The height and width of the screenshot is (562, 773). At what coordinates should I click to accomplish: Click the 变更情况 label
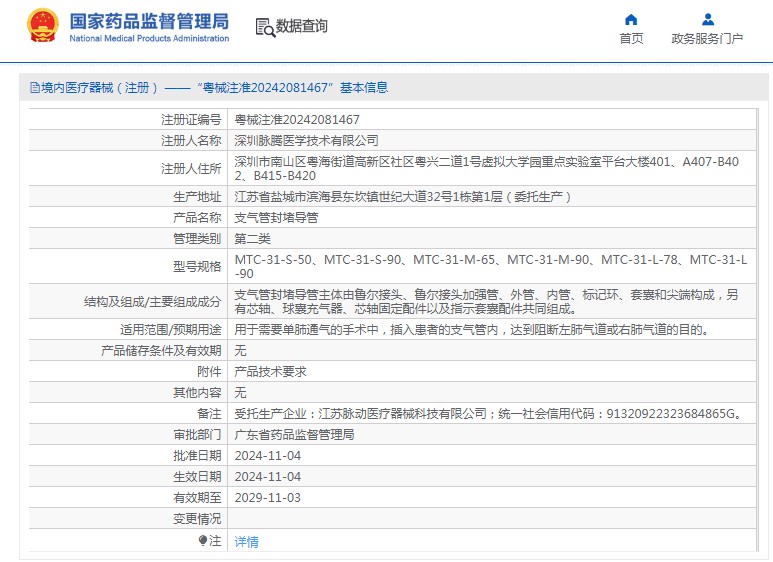[x=197, y=519]
